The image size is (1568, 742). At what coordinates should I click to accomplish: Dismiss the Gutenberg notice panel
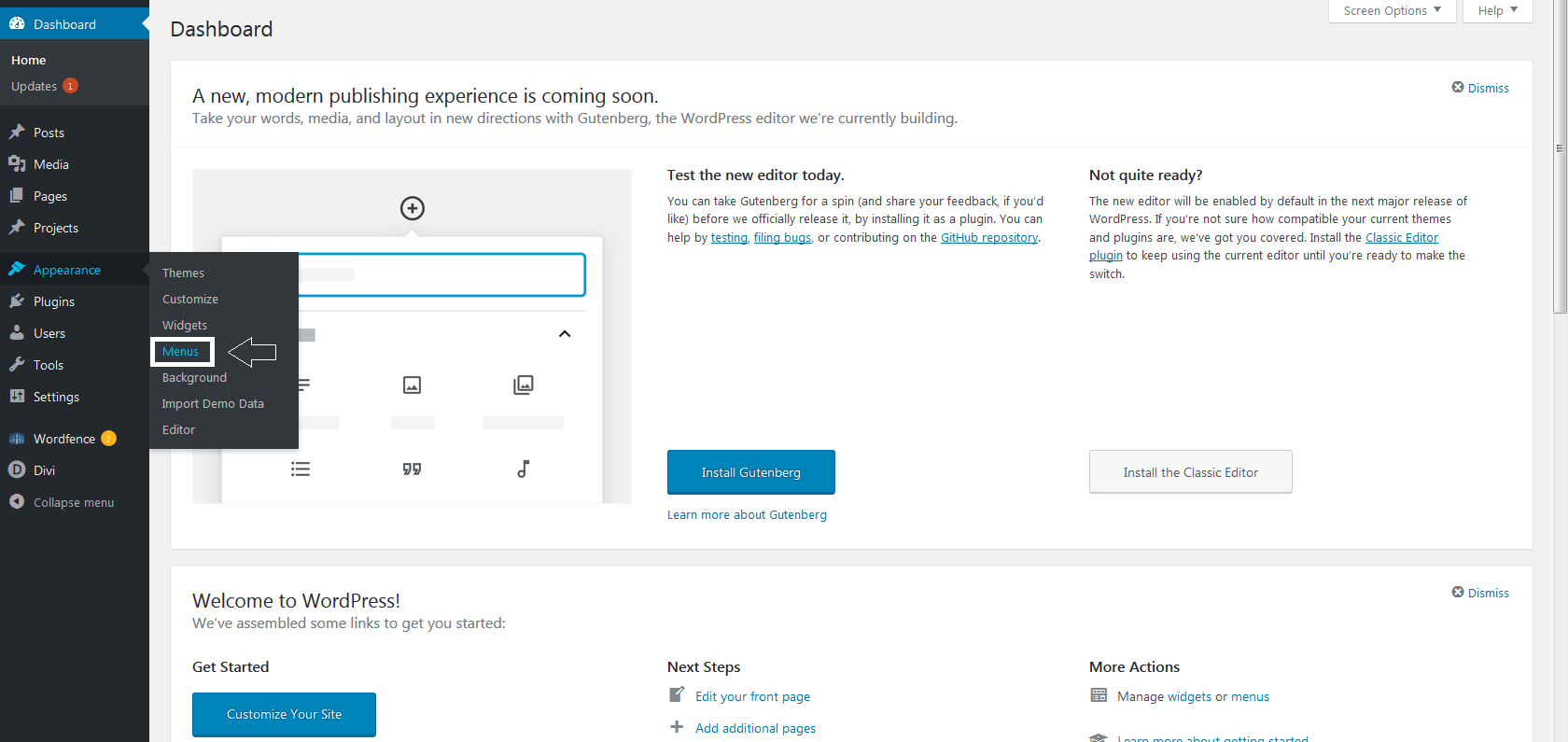point(1480,88)
